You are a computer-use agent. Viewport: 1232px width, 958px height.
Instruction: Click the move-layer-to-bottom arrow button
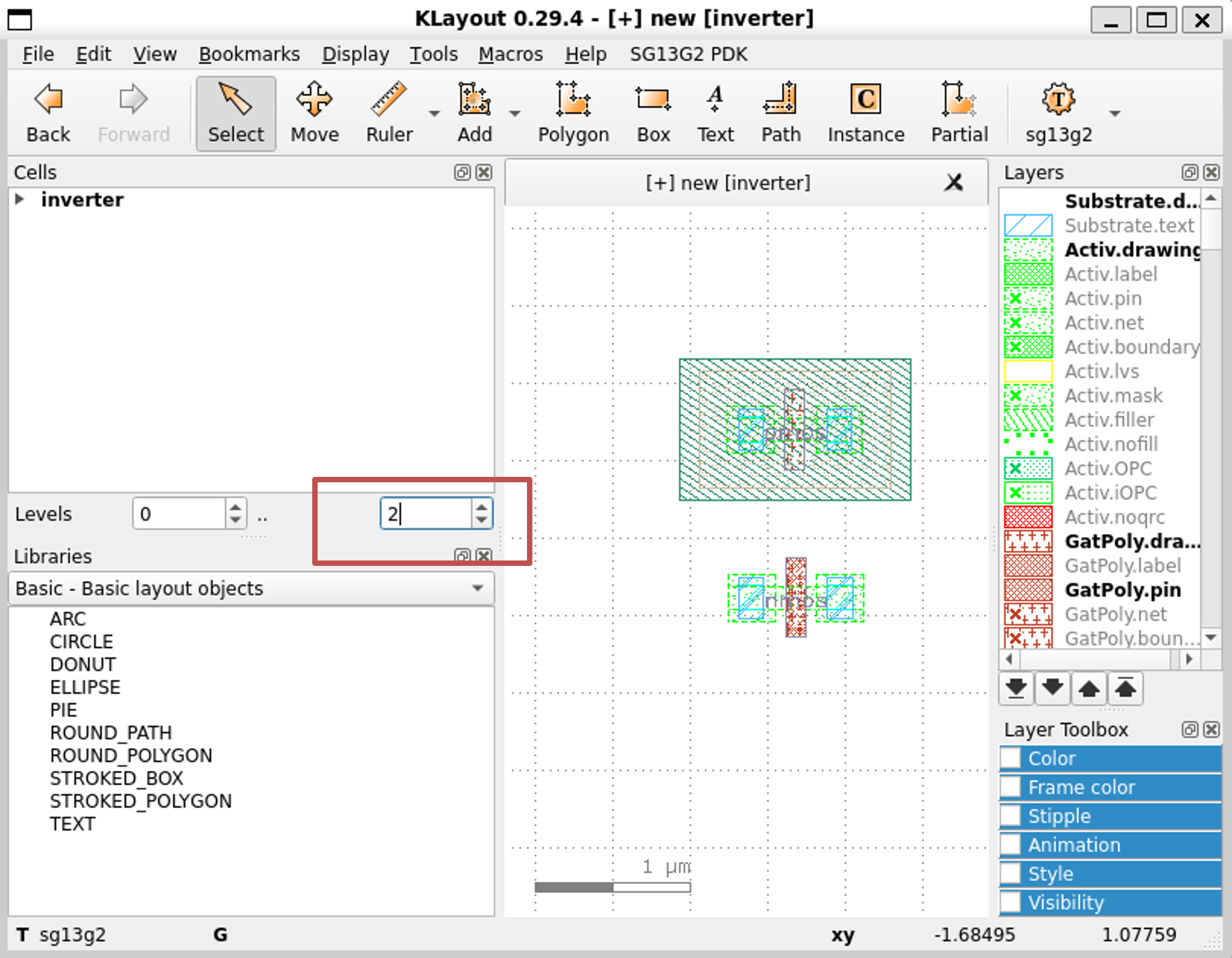[1016, 688]
